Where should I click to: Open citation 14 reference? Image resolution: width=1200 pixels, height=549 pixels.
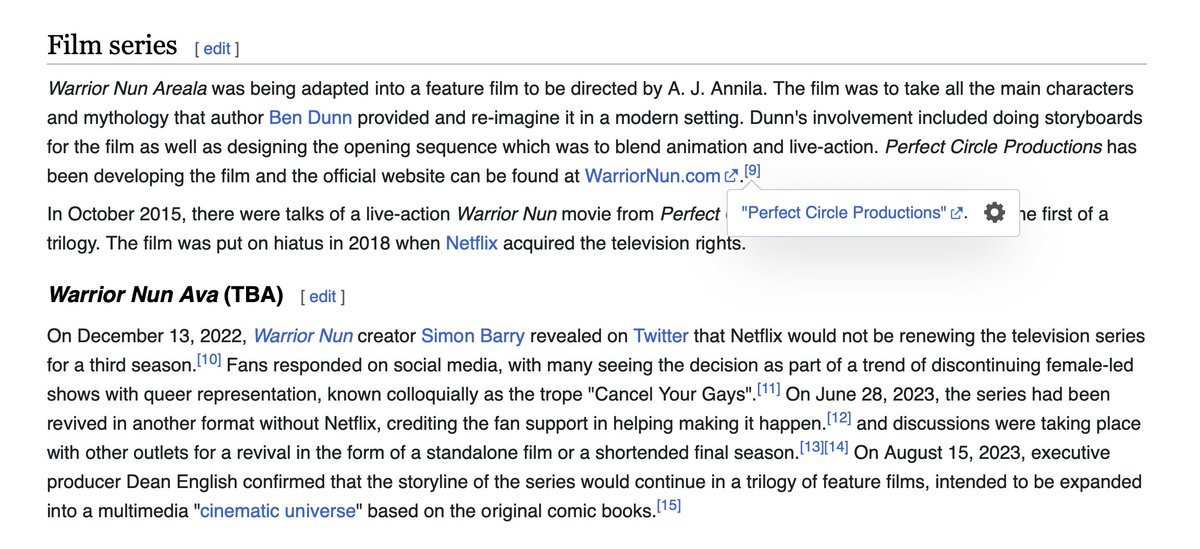tap(837, 447)
